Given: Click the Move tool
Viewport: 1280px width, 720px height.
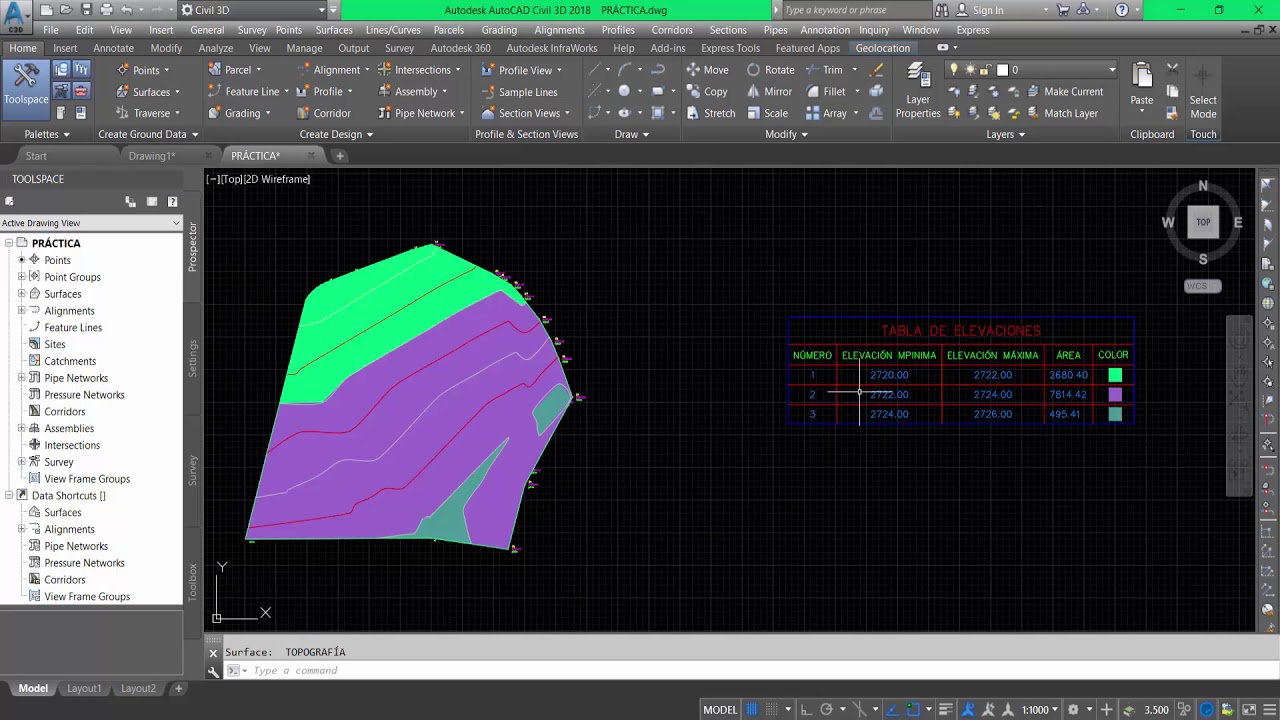Looking at the screenshot, I should tap(706, 70).
